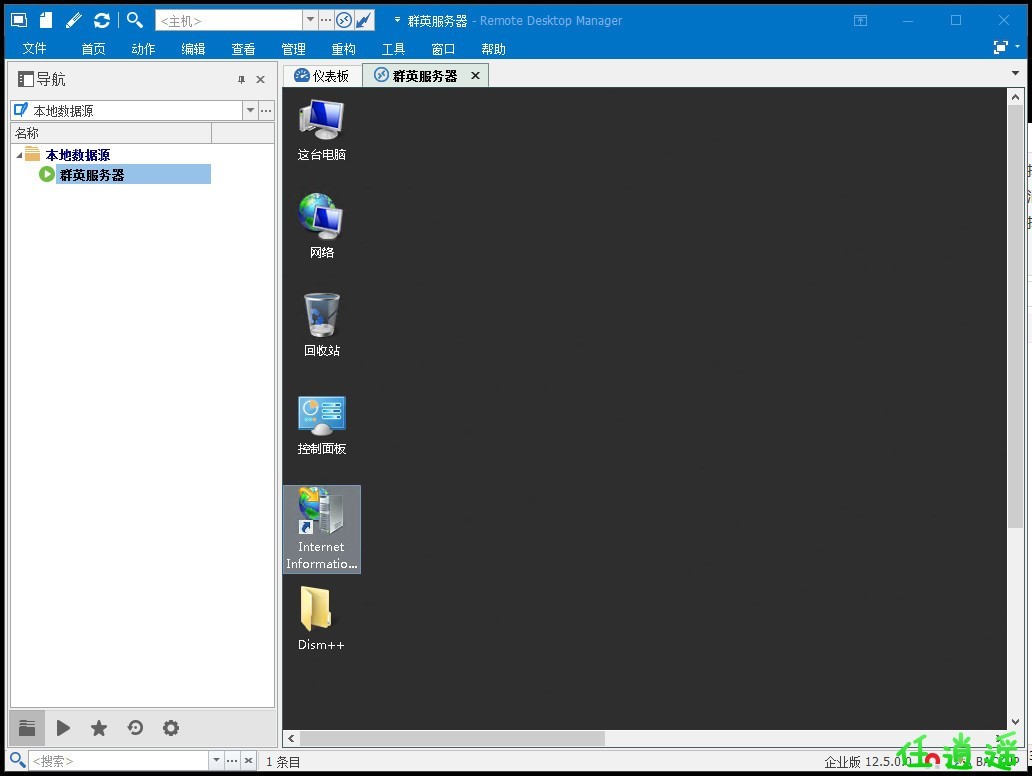
Task: Select the Internet Information Services shortcut
Action: [x=321, y=529]
